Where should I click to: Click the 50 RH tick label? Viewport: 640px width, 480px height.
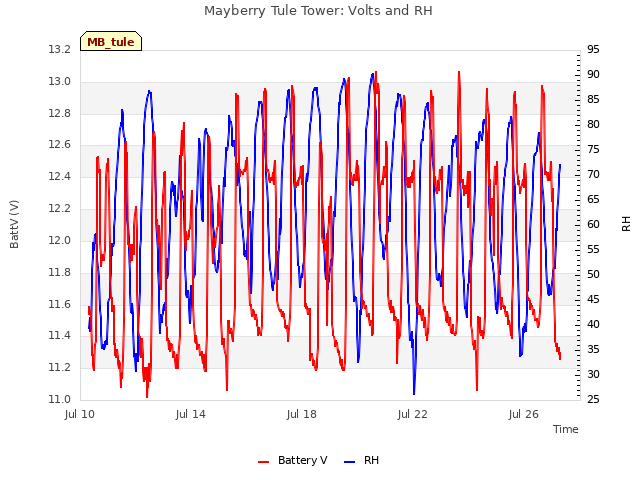pos(593,274)
